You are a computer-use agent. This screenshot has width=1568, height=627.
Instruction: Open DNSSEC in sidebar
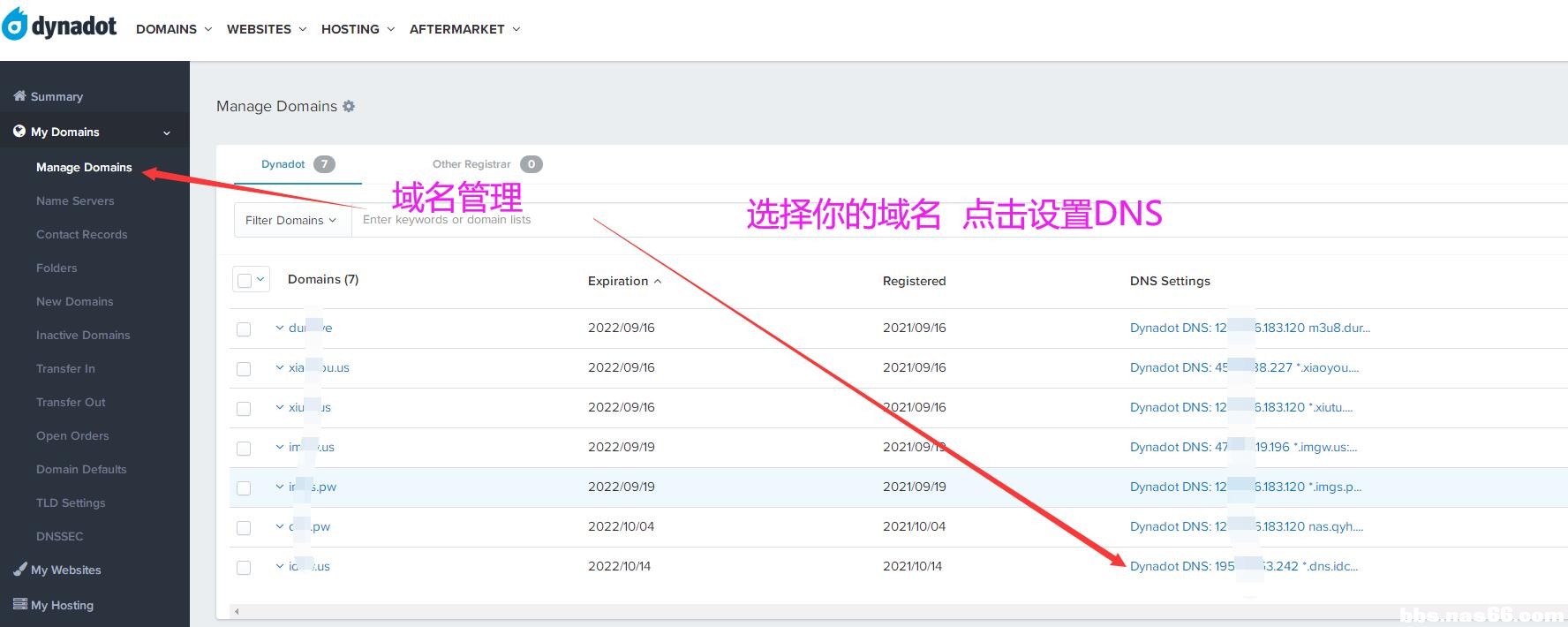click(59, 536)
